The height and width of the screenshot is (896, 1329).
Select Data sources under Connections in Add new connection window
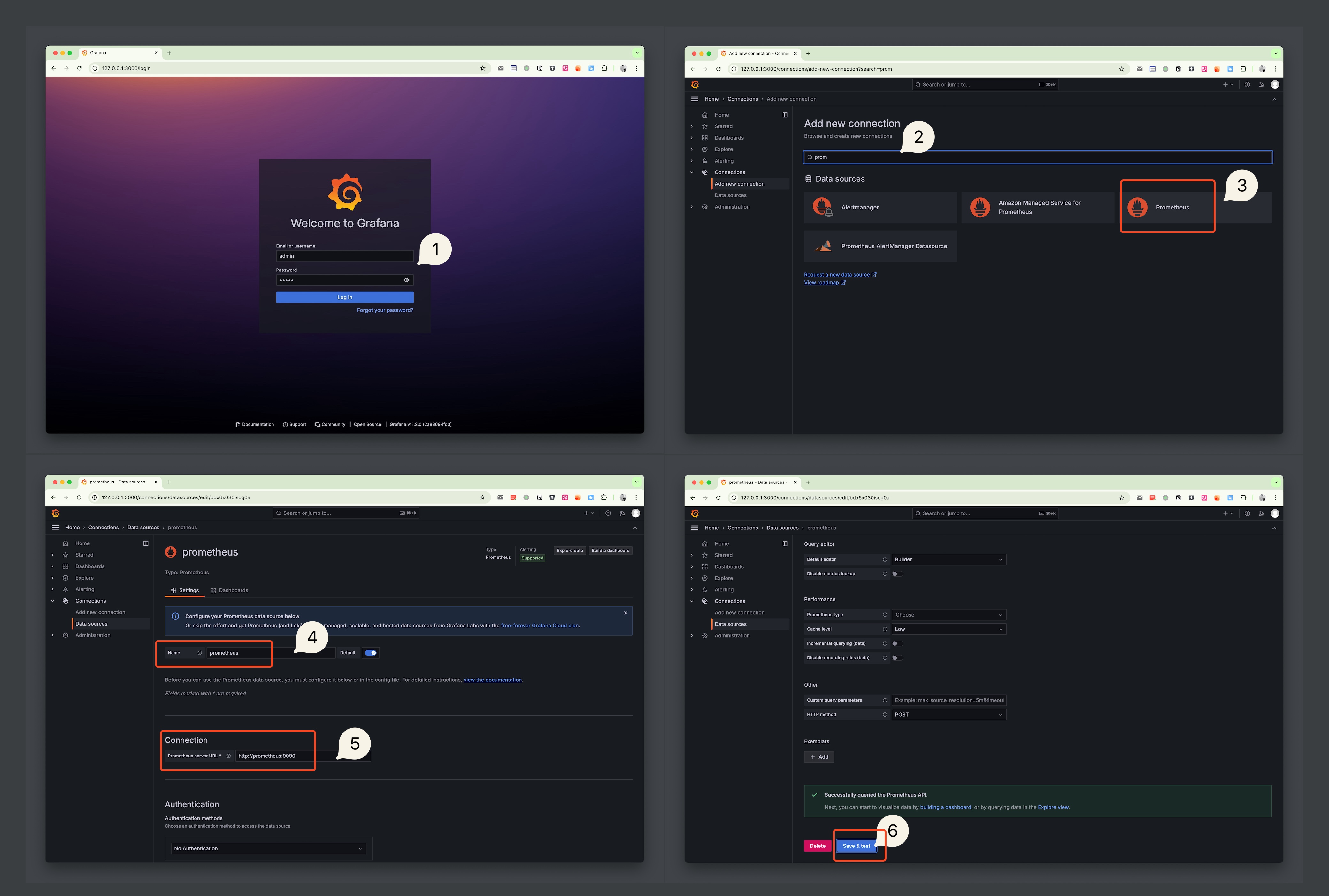(730, 195)
